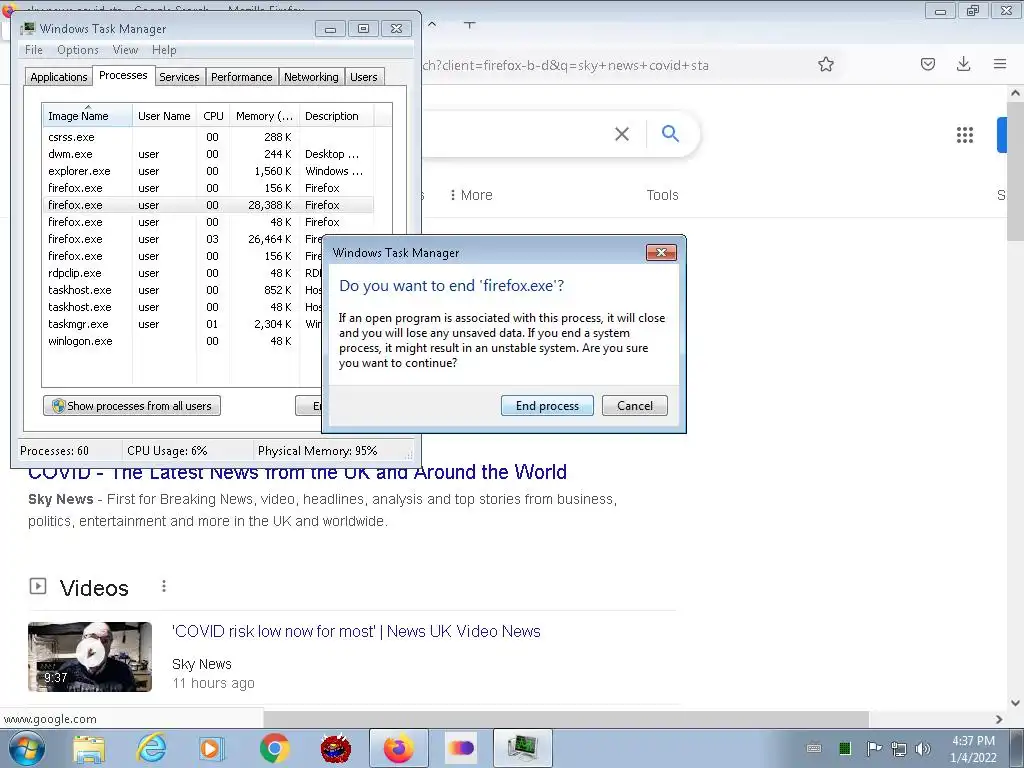Image resolution: width=1024 pixels, height=768 pixels.
Task: Open the red bug application taskbar icon
Action: pos(336,748)
